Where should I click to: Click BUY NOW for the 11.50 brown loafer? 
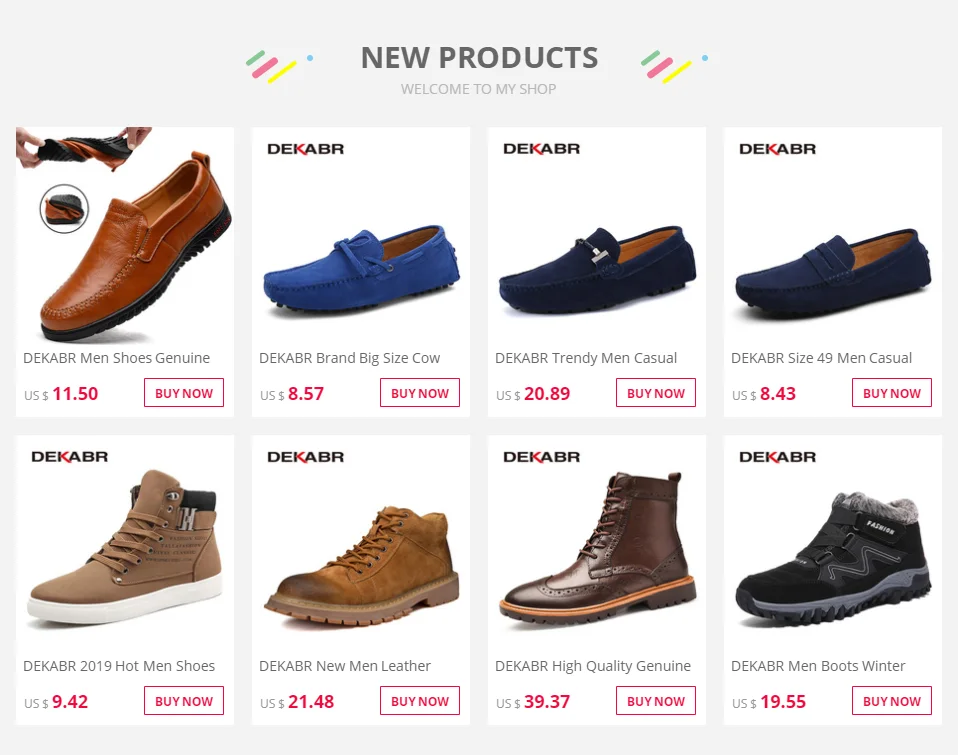[x=184, y=393]
